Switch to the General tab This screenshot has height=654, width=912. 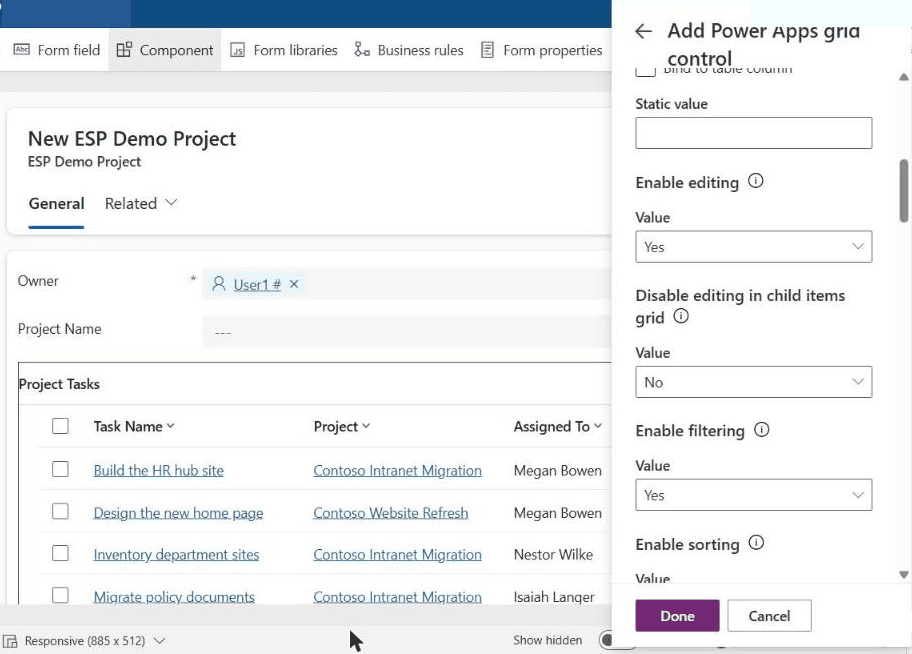click(x=56, y=204)
